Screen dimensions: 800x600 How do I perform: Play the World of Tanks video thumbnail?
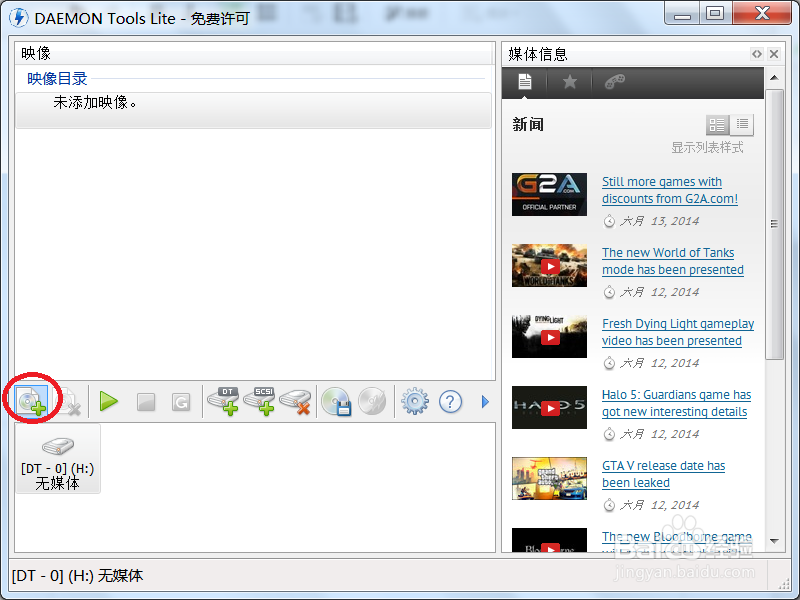[549, 265]
